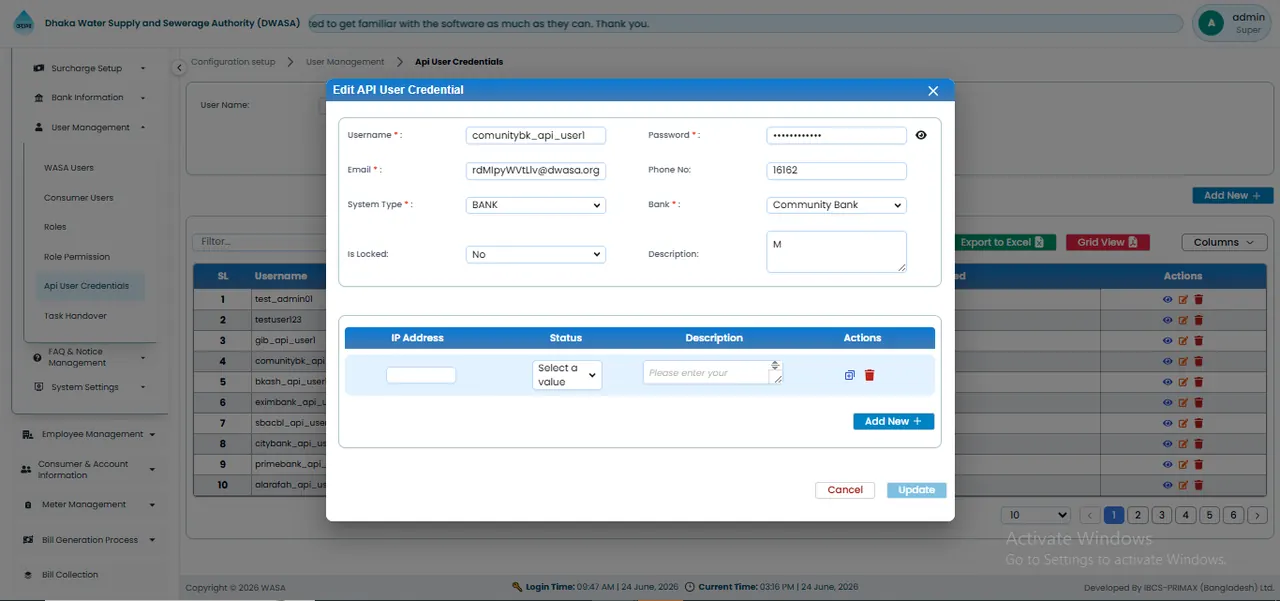Edit the gib_api_user1 row
This screenshot has width=1280, height=601.
click(x=1183, y=340)
